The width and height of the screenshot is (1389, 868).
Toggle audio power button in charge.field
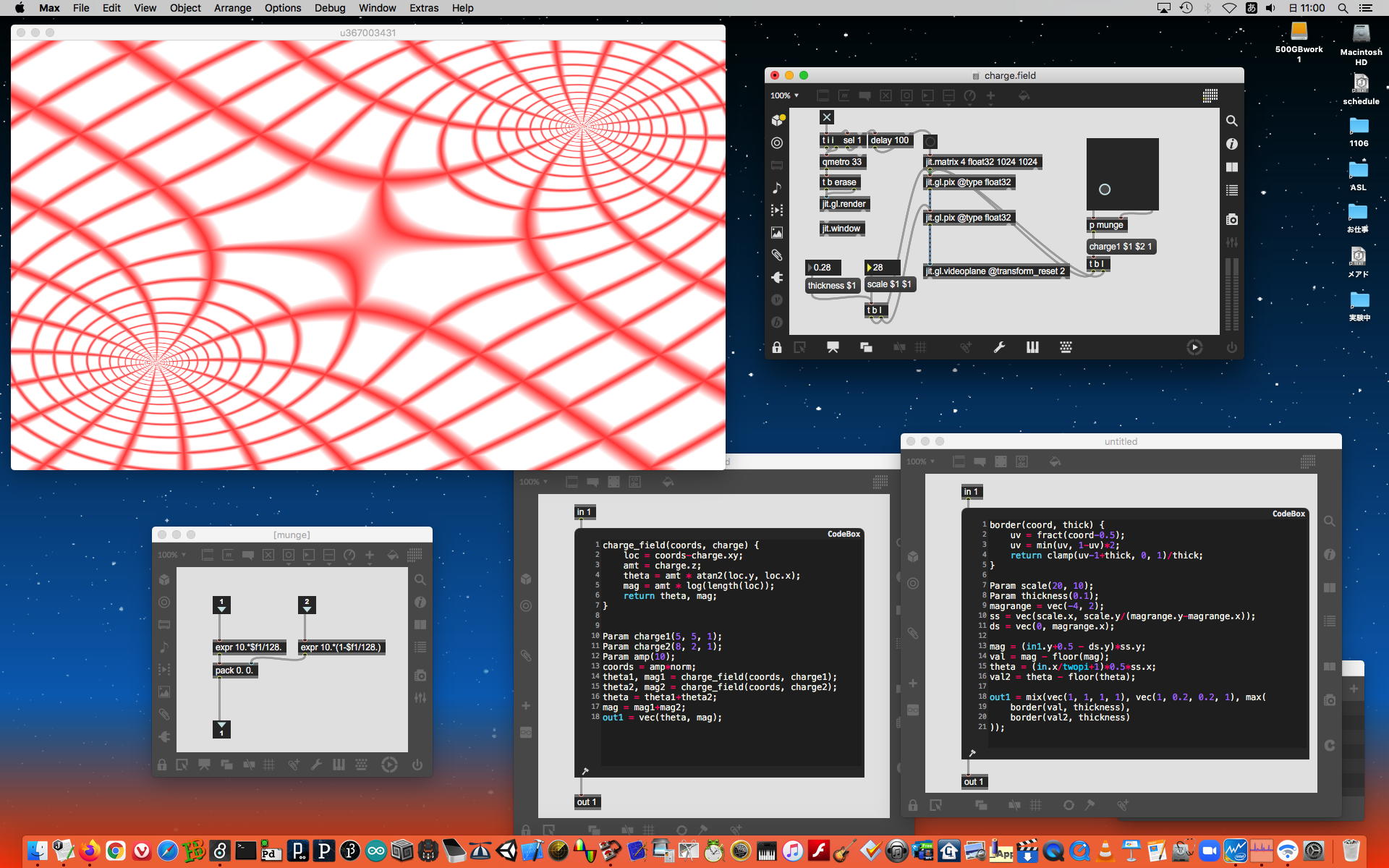point(1231,348)
